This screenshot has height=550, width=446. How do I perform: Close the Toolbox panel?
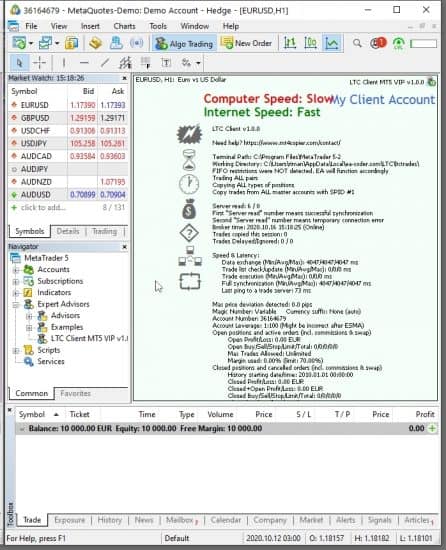tap(10, 410)
